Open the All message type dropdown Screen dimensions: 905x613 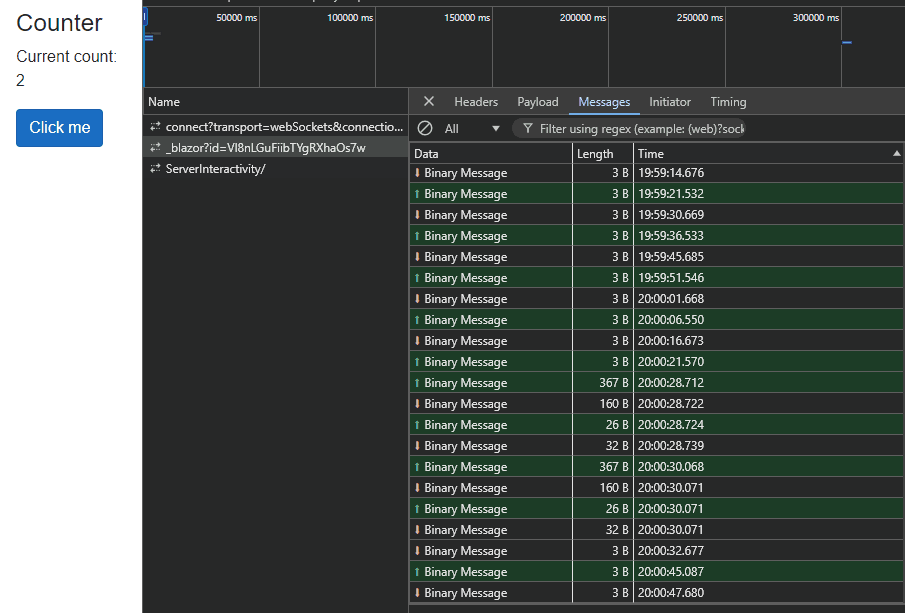point(472,129)
